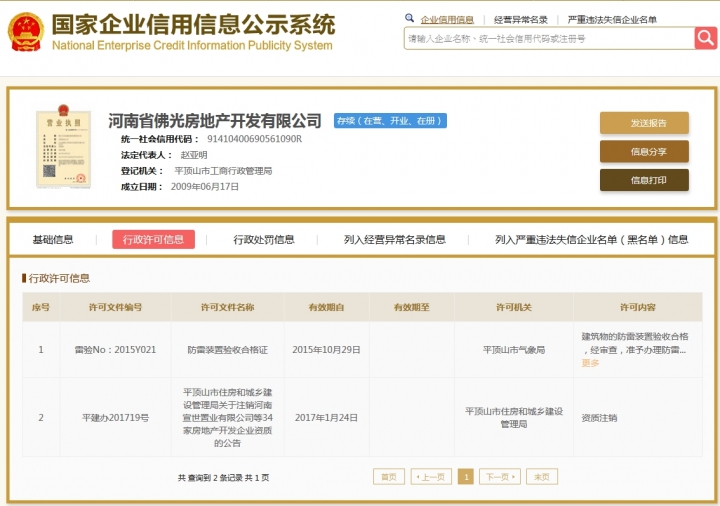Click establishment date 2009年06月17日

(205, 186)
